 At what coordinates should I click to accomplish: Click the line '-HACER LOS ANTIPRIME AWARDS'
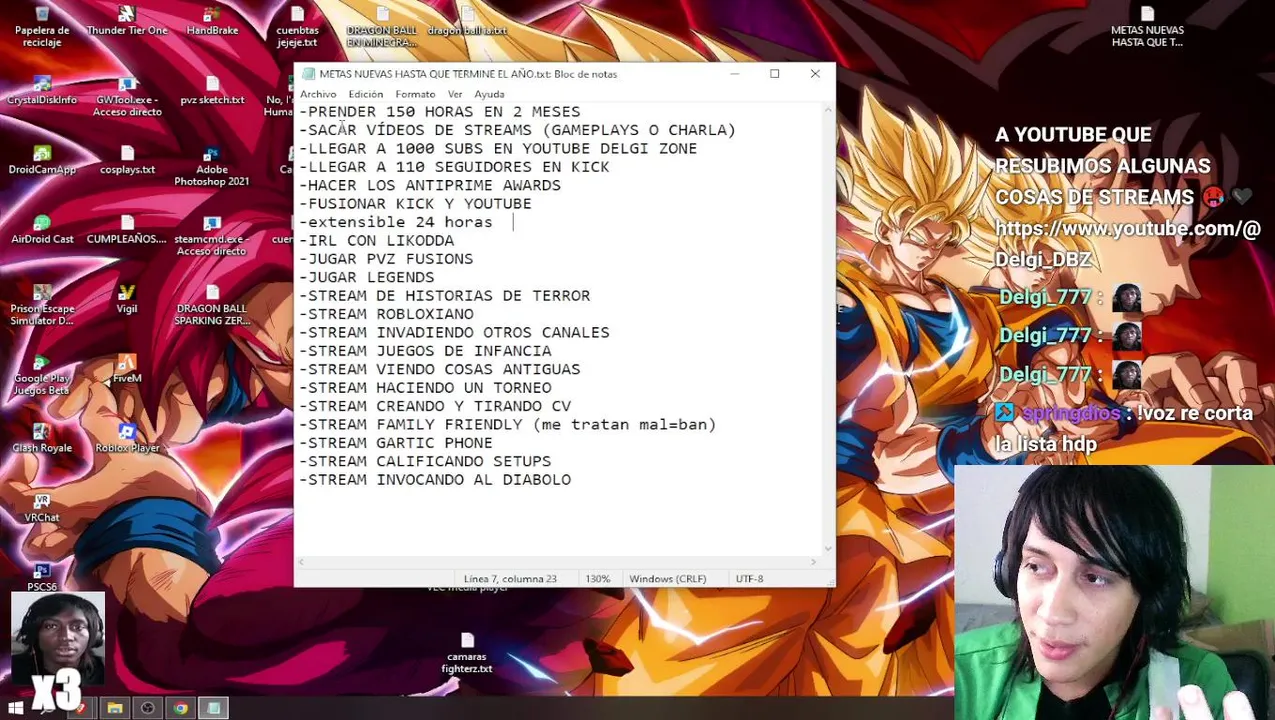pyautogui.click(x=430, y=186)
